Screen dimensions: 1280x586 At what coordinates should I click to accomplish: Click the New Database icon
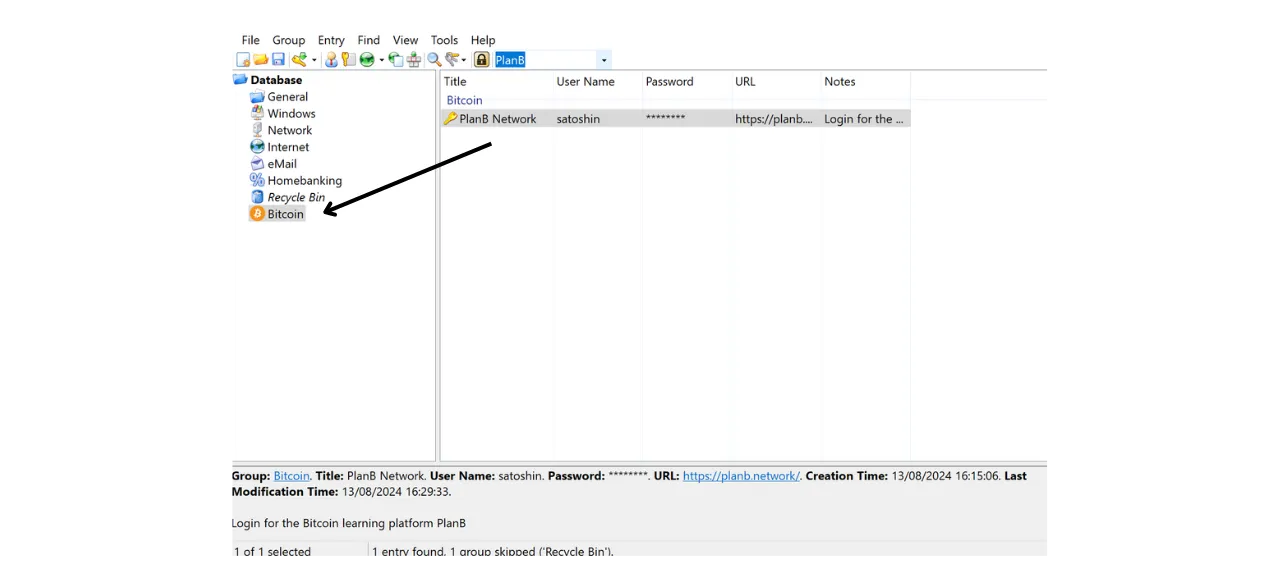click(x=241, y=60)
